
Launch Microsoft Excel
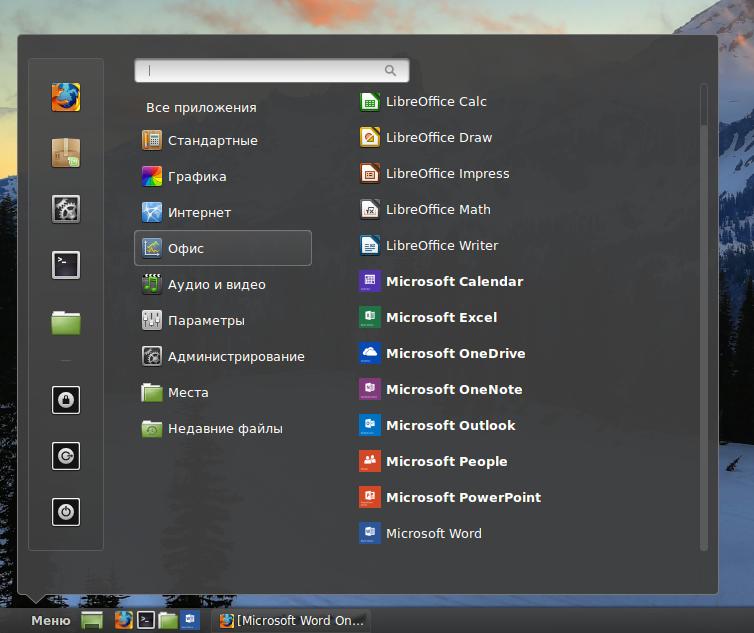pyautogui.click(x=428, y=317)
